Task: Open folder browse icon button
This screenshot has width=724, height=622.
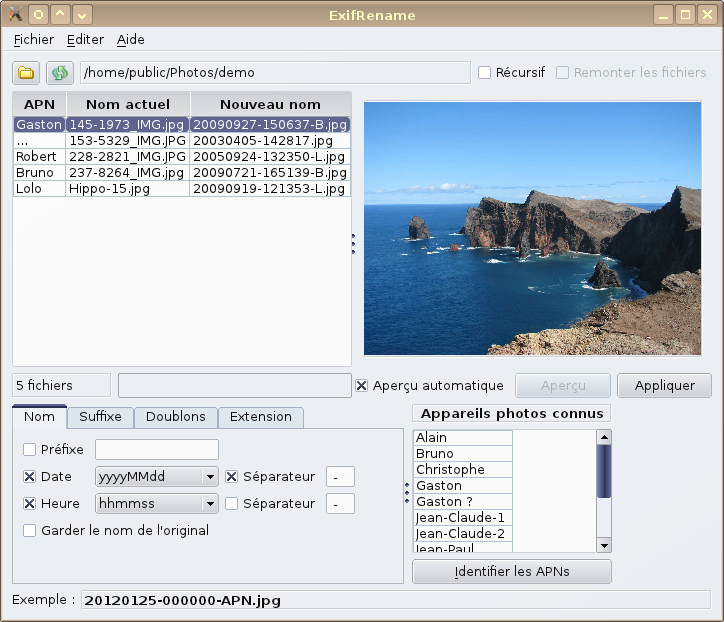Action: coord(26,72)
